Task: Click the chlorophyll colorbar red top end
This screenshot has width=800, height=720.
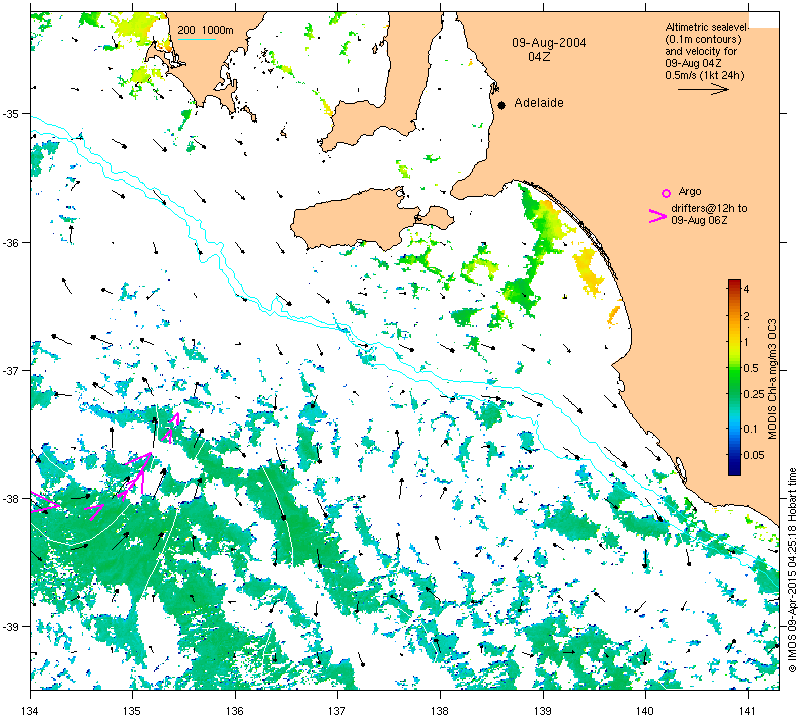Action: (x=734, y=282)
